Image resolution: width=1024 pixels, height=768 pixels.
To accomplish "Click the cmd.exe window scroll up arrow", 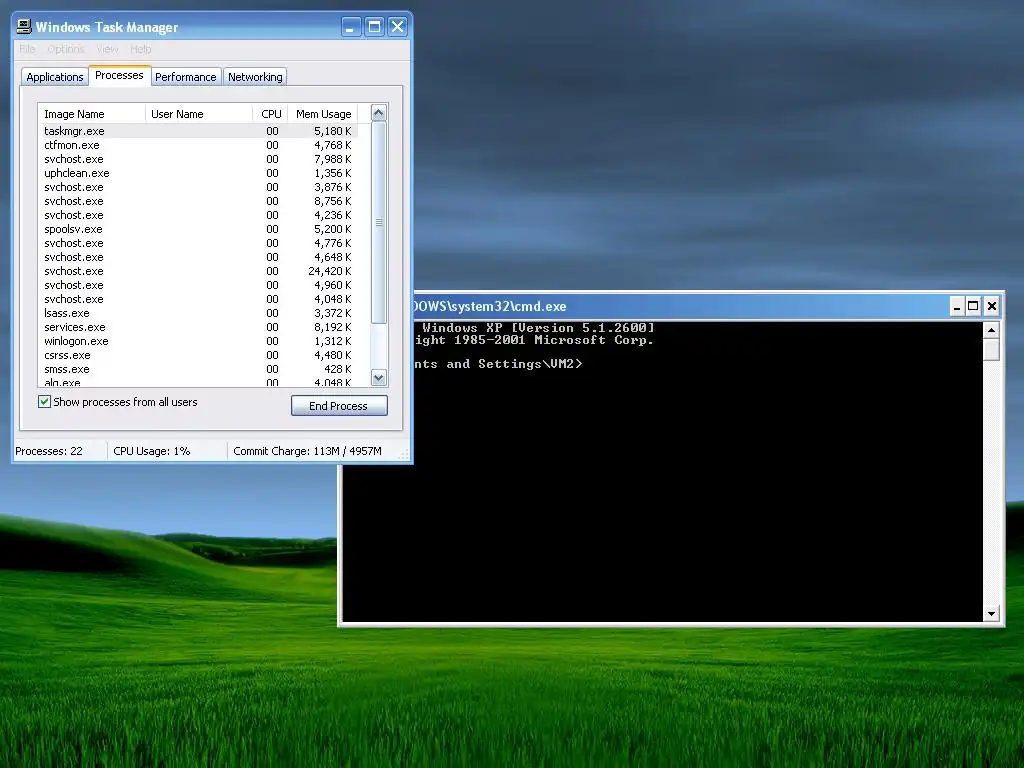I will click(991, 330).
